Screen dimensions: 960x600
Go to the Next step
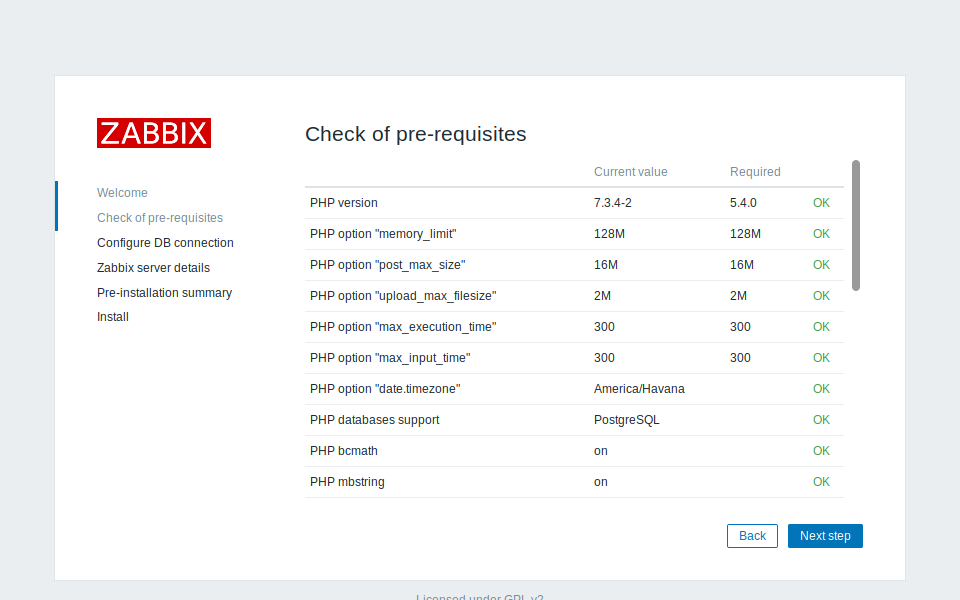point(825,536)
